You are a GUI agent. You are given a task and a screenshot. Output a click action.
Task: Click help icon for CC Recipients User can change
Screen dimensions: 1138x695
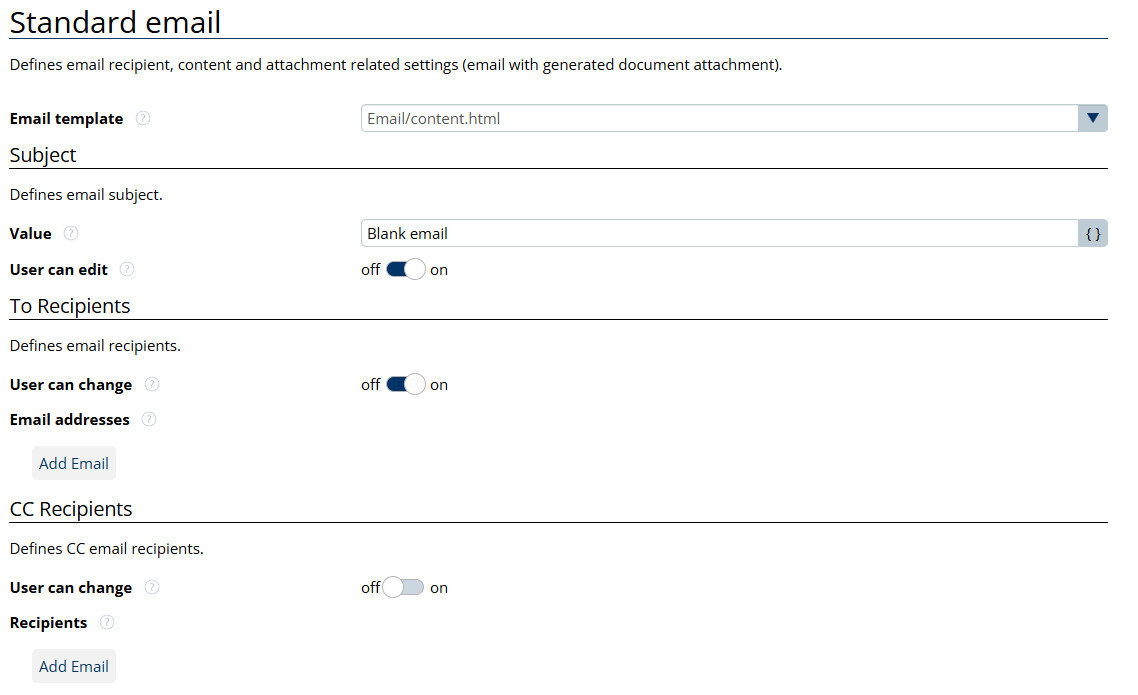[x=152, y=588]
